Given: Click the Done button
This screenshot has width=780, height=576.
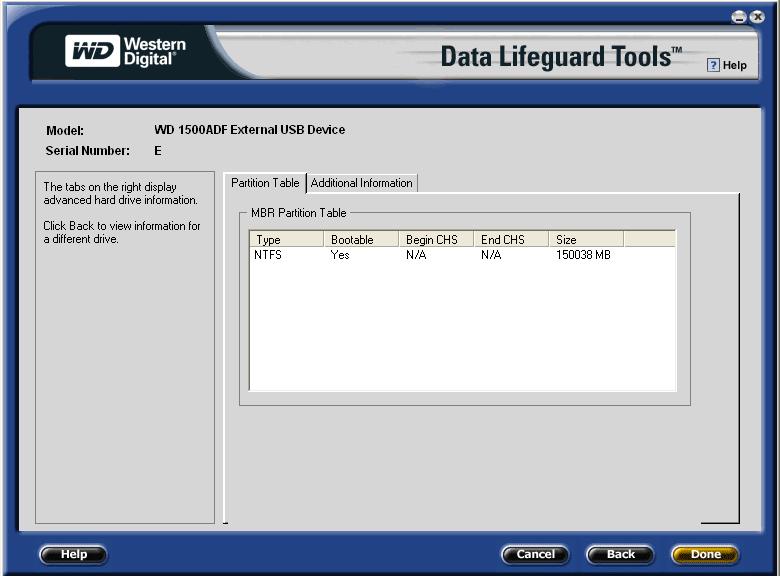Looking at the screenshot, I should click(705, 555).
